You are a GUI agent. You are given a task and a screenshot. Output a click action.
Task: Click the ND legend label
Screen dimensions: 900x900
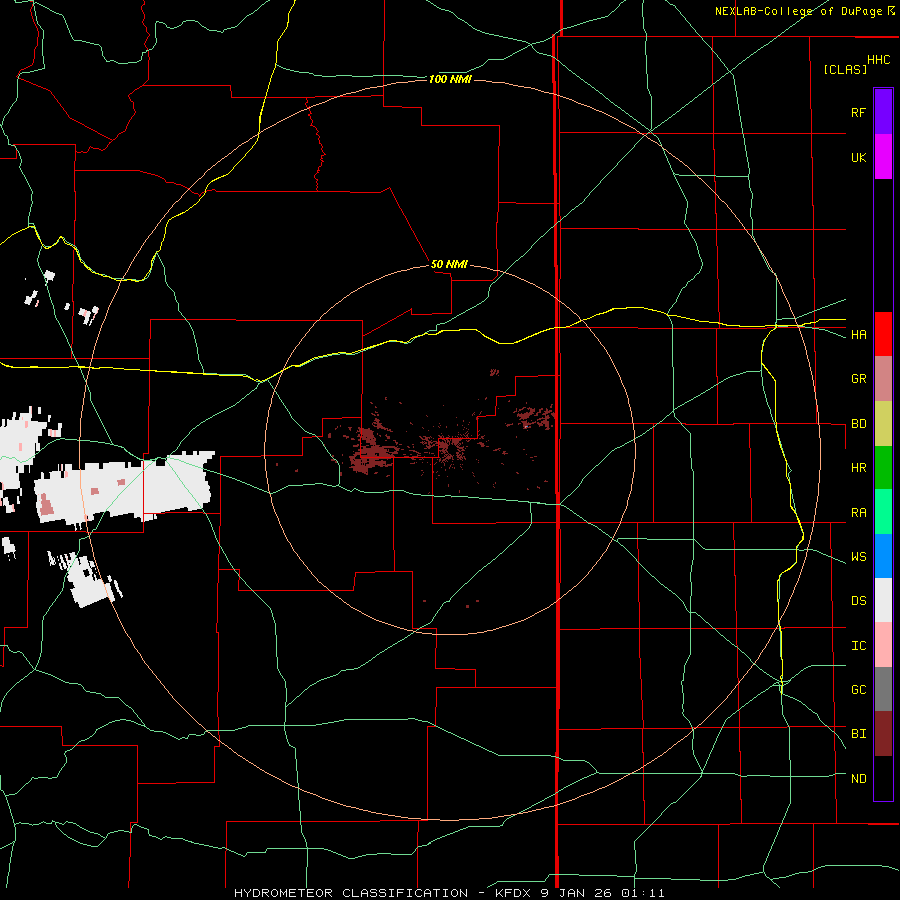(x=858, y=779)
